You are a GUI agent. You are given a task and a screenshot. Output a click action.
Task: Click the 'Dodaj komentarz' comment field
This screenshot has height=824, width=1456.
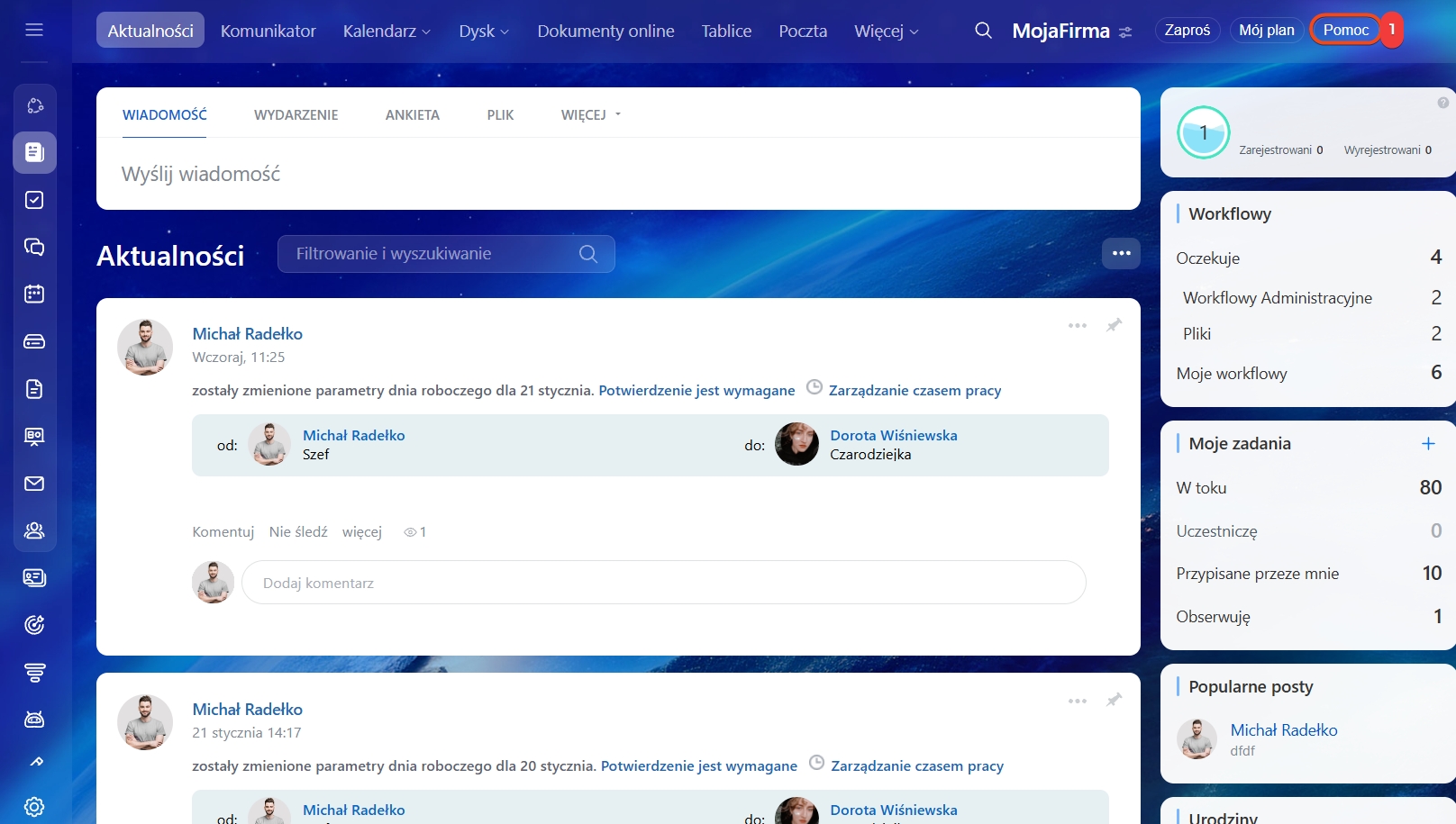[663, 583]
